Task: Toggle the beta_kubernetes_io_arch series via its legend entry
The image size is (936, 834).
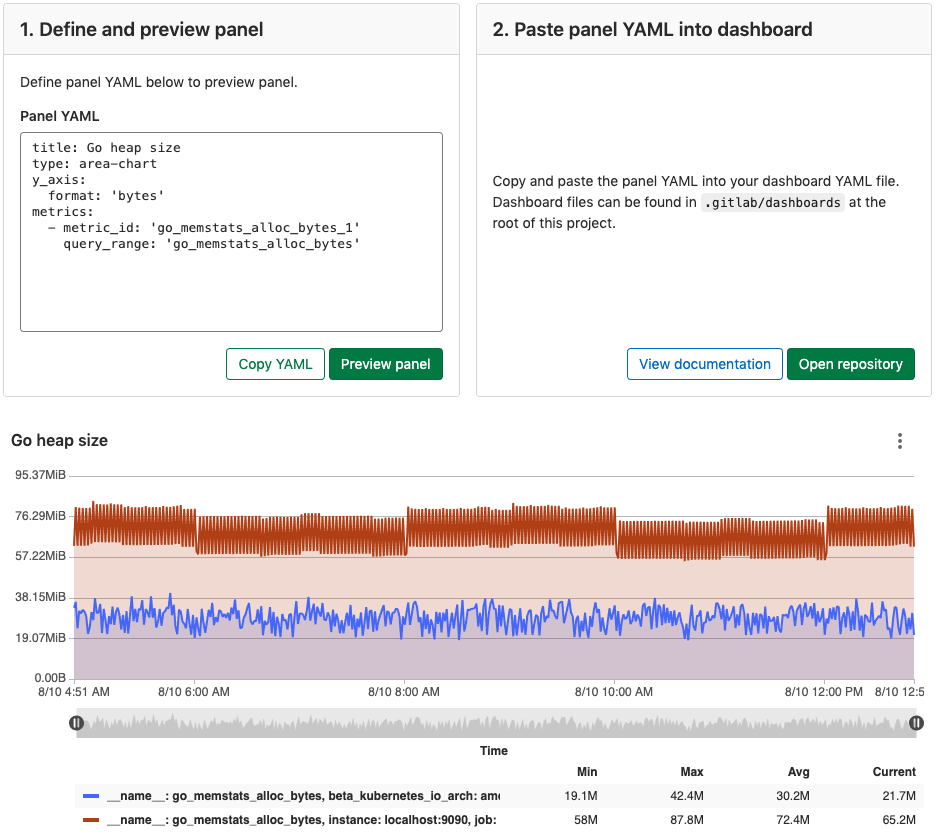Action: coord(300,795)
